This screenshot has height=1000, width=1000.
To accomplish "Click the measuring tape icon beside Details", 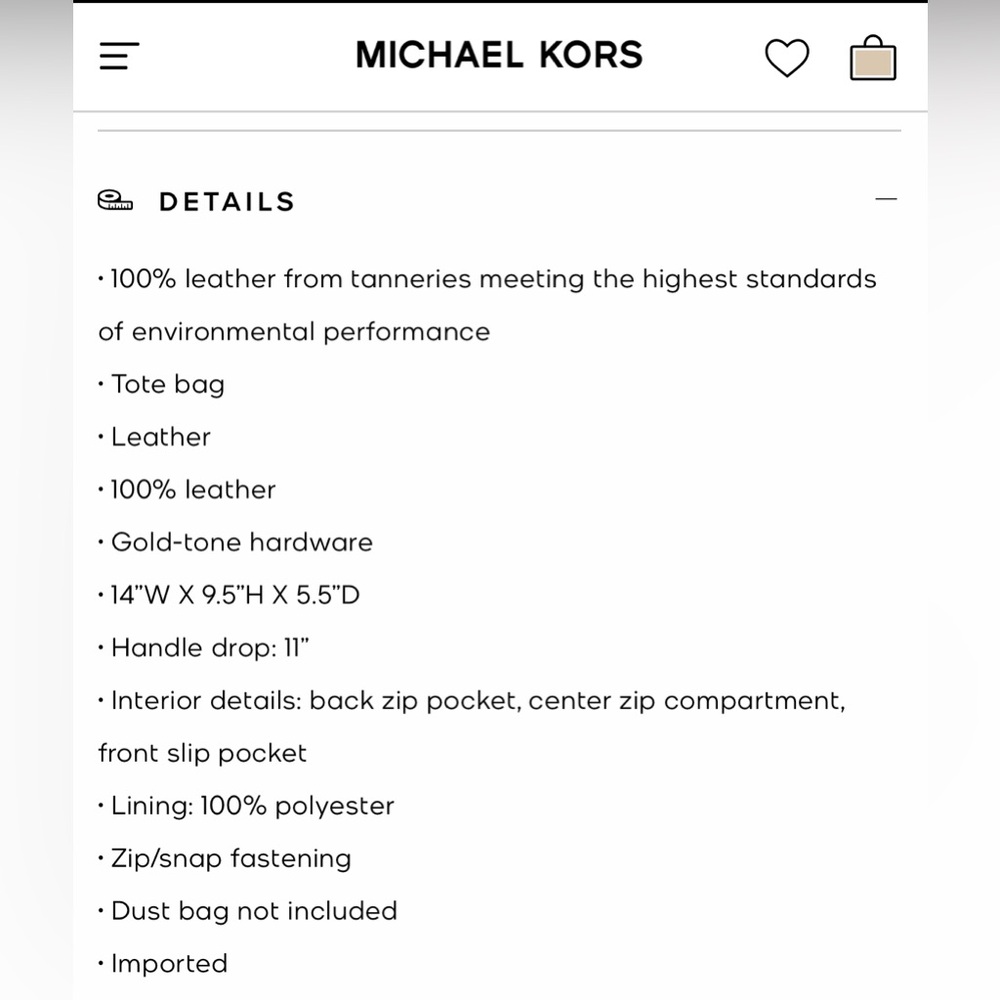I will (x=115, y=200).
